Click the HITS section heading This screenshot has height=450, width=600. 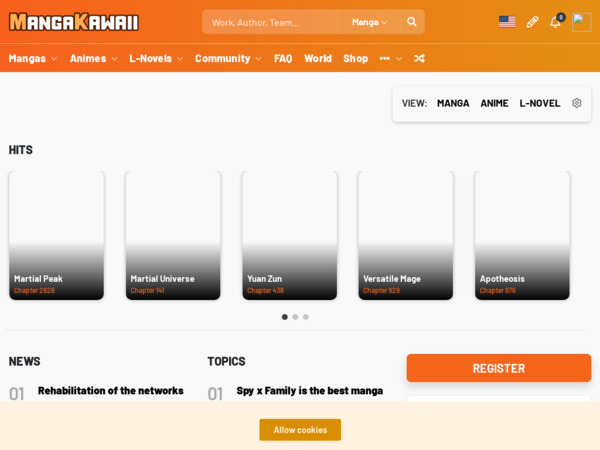point(21,150)
